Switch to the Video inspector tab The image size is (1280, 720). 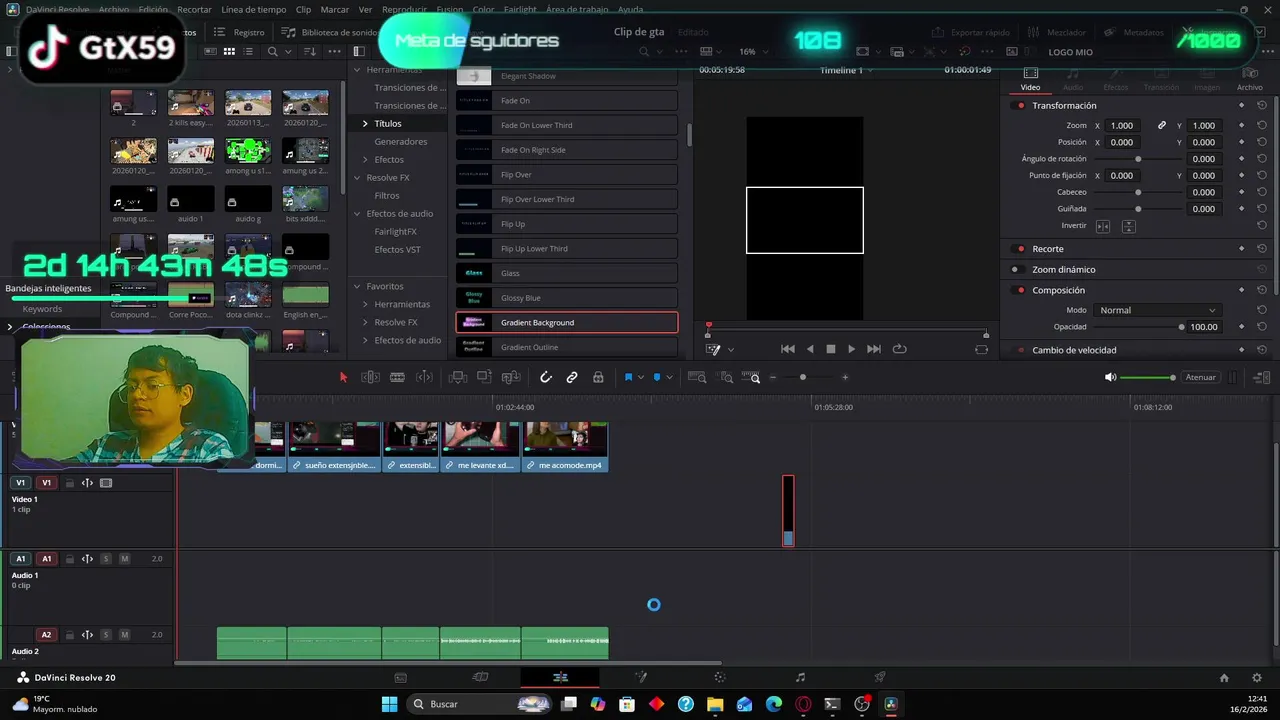1030,79
